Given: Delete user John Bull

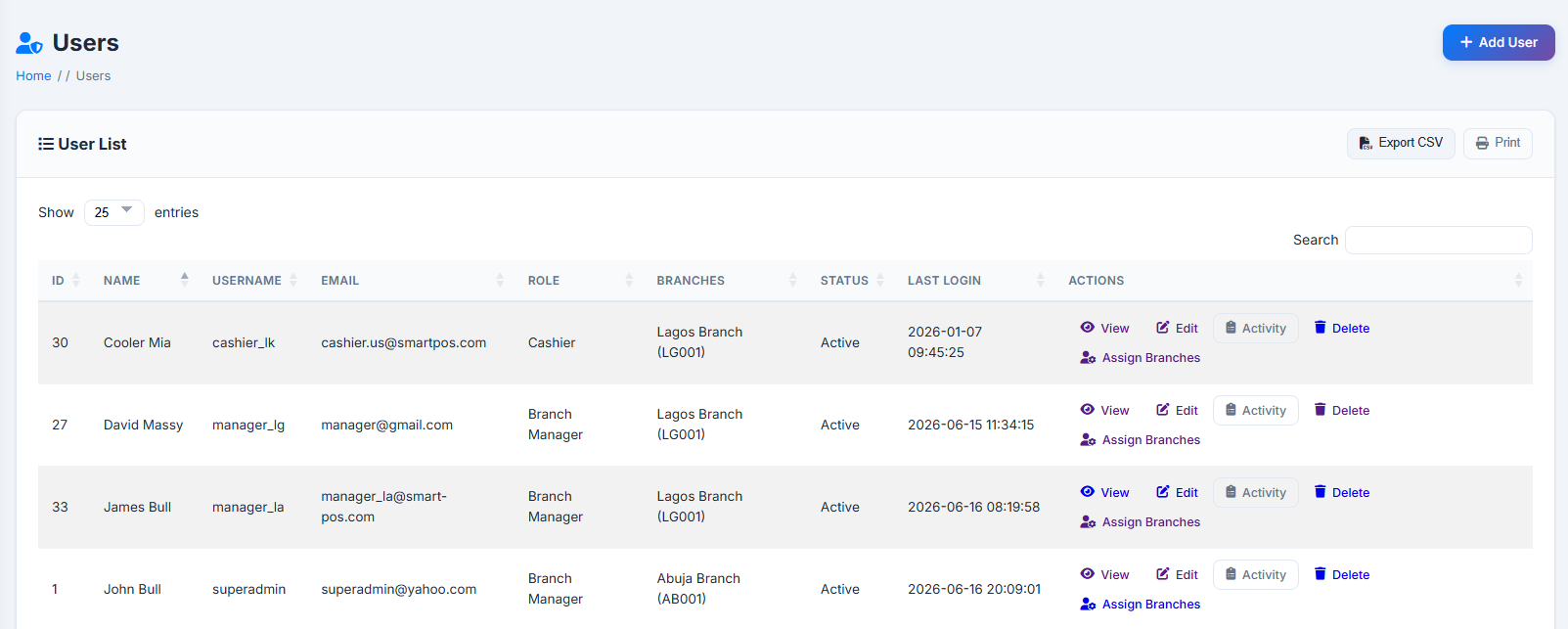Looking at the screenshot, I should coord(1341,575).
